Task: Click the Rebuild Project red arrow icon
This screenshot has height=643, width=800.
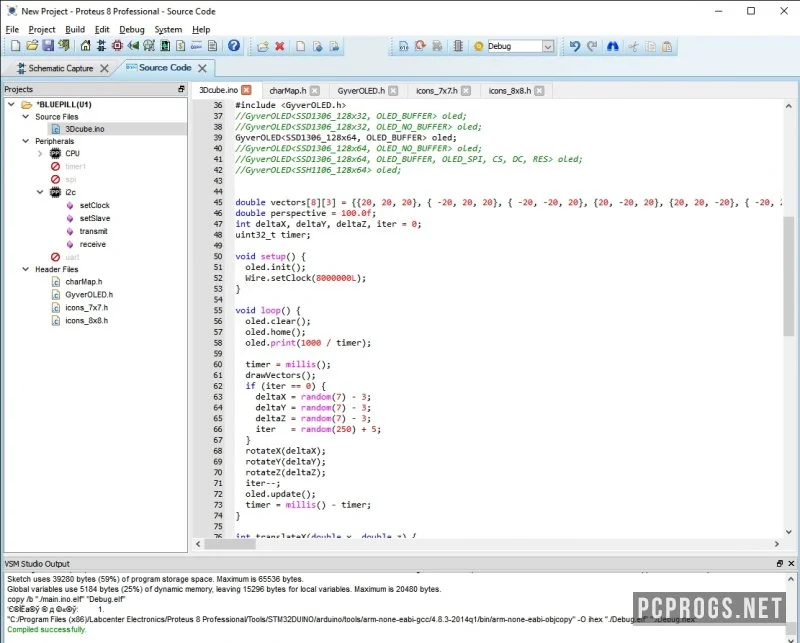Action: pyautogui.click(x=420, y=46)
